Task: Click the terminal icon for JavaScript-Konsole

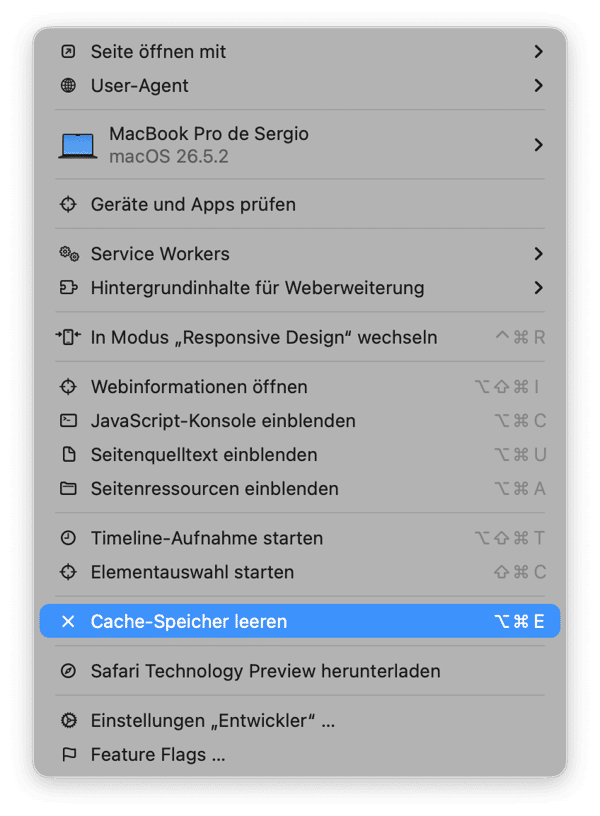Action: tap(68, 420)
